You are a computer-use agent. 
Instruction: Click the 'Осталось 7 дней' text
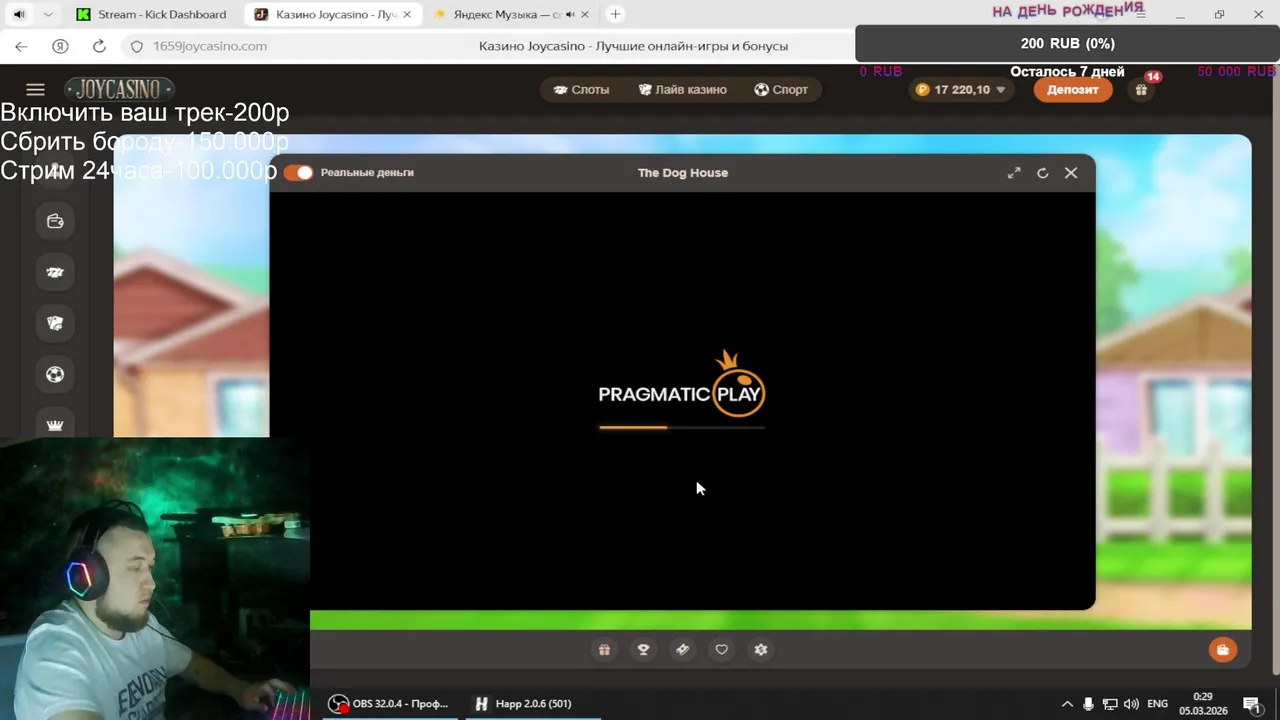click(x=1067, y=72)
